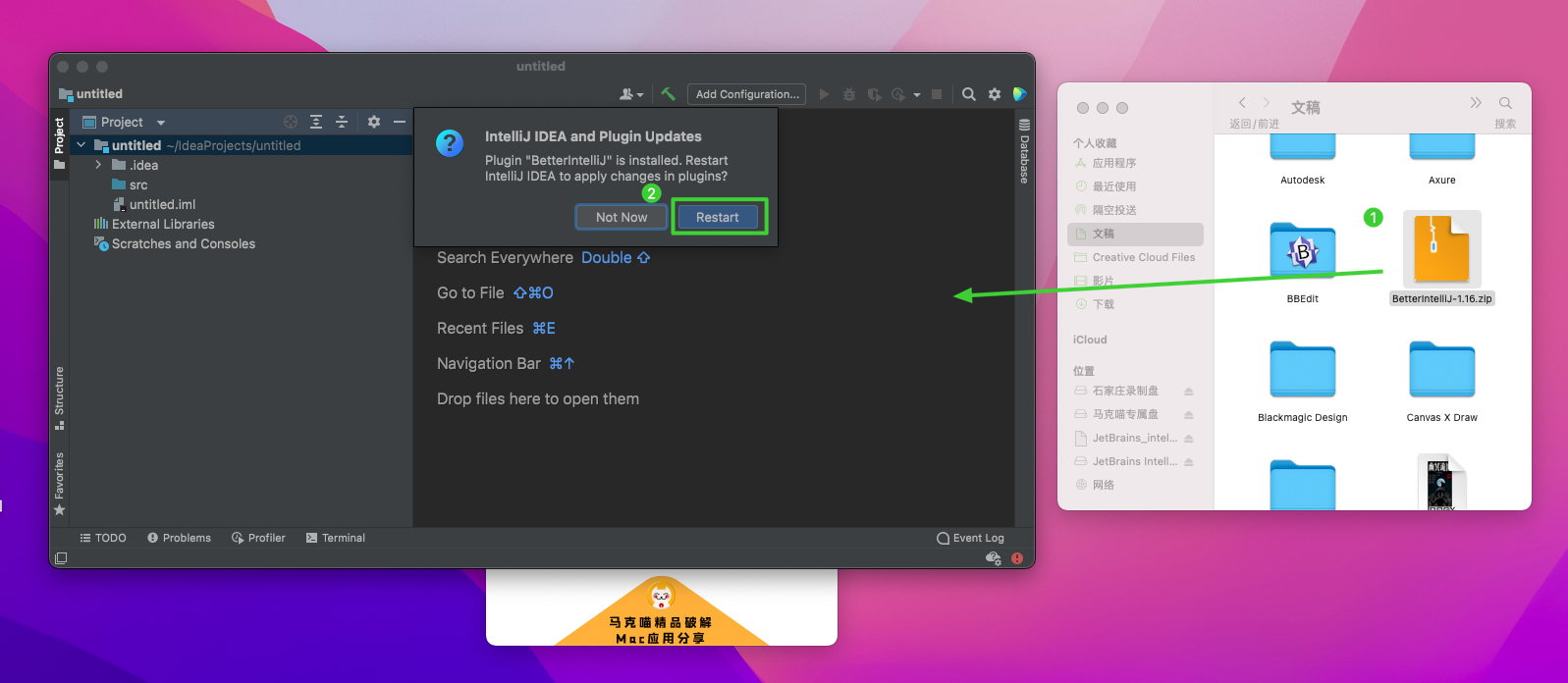The height and width of the screenshot is (683, 1568).
Task: Click Finder forward arrow
Action: coord(1266,102)
